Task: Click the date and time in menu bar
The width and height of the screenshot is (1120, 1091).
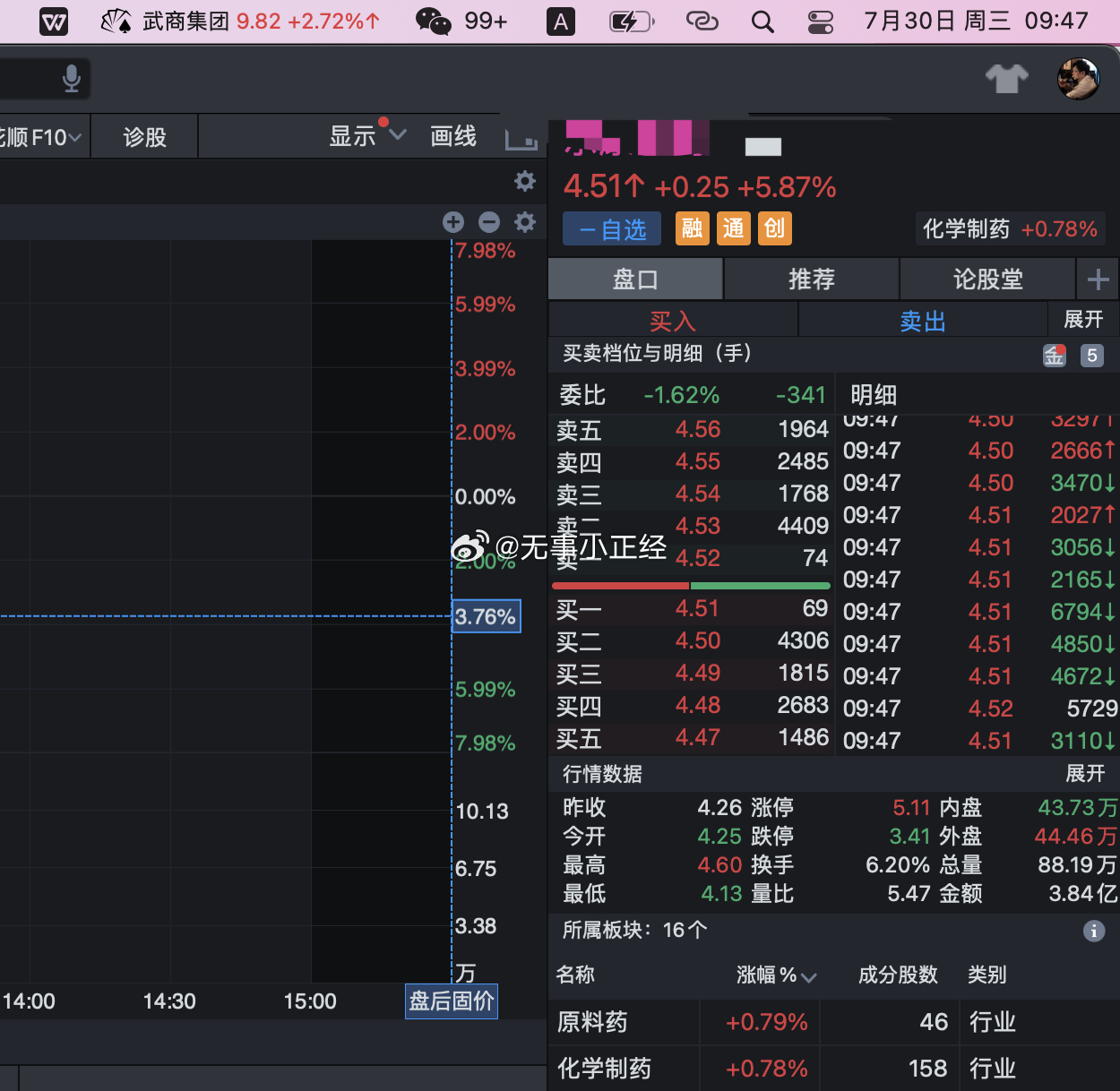Action: pyautogui.click(x=976, y=21)
